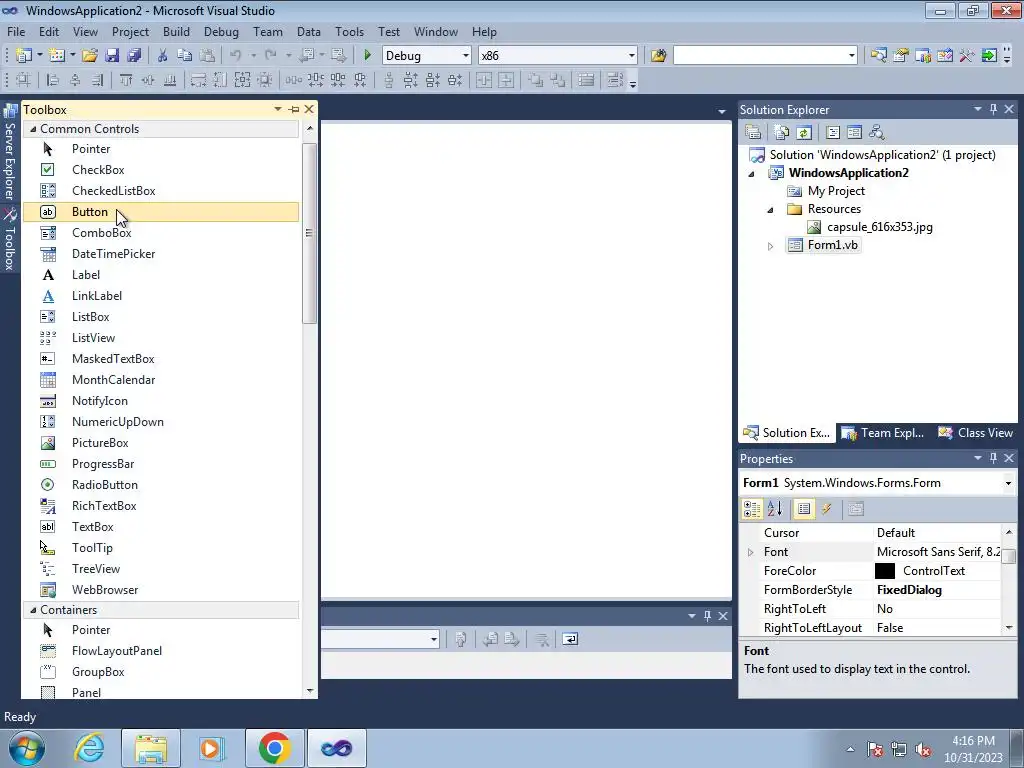The width and height of the screenshot is (1024, 768).
Task: Select the RadioButton control in Toolbox
Action: [161, 485]
